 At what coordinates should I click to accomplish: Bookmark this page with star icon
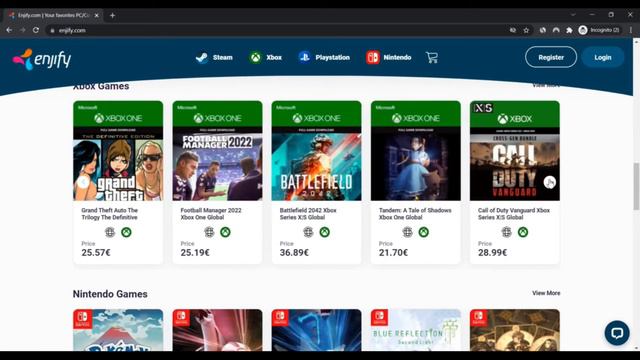[x=526, y=30]
